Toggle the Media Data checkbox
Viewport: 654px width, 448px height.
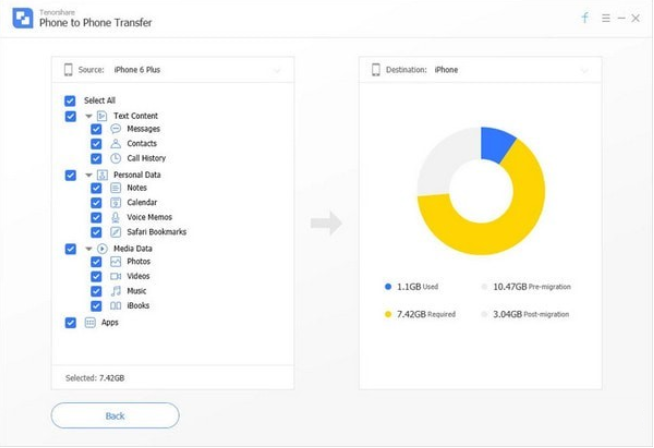click(70, 249)
